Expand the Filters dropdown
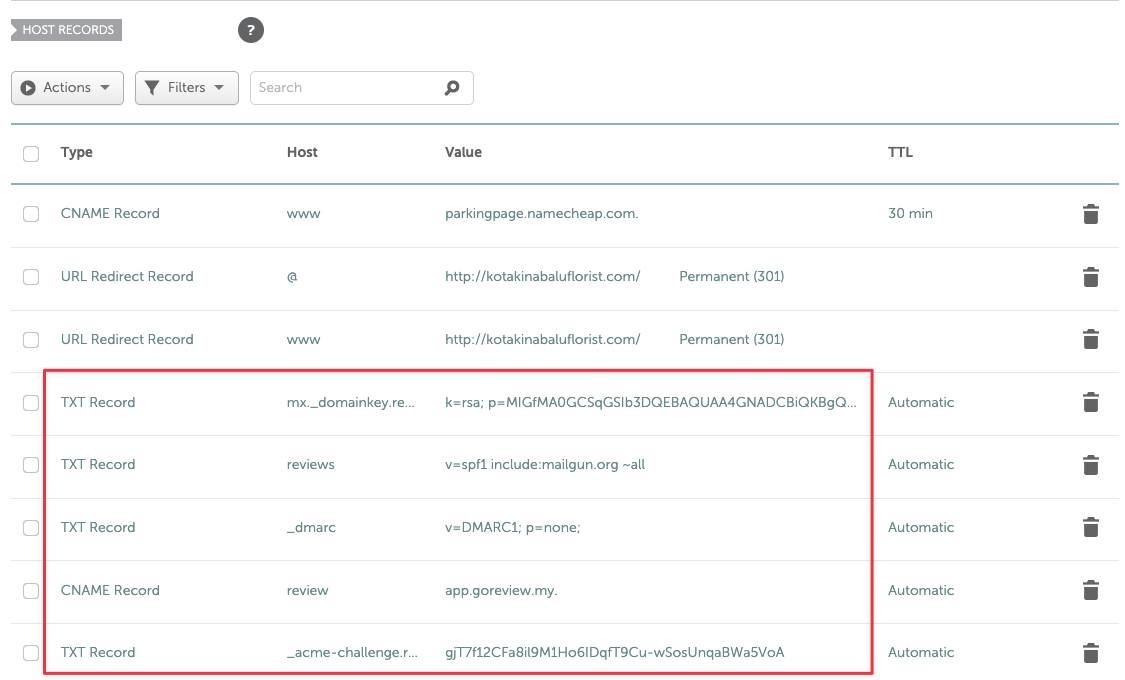The width and height of the screenshot is (1125, 680). tap(187, 88)
